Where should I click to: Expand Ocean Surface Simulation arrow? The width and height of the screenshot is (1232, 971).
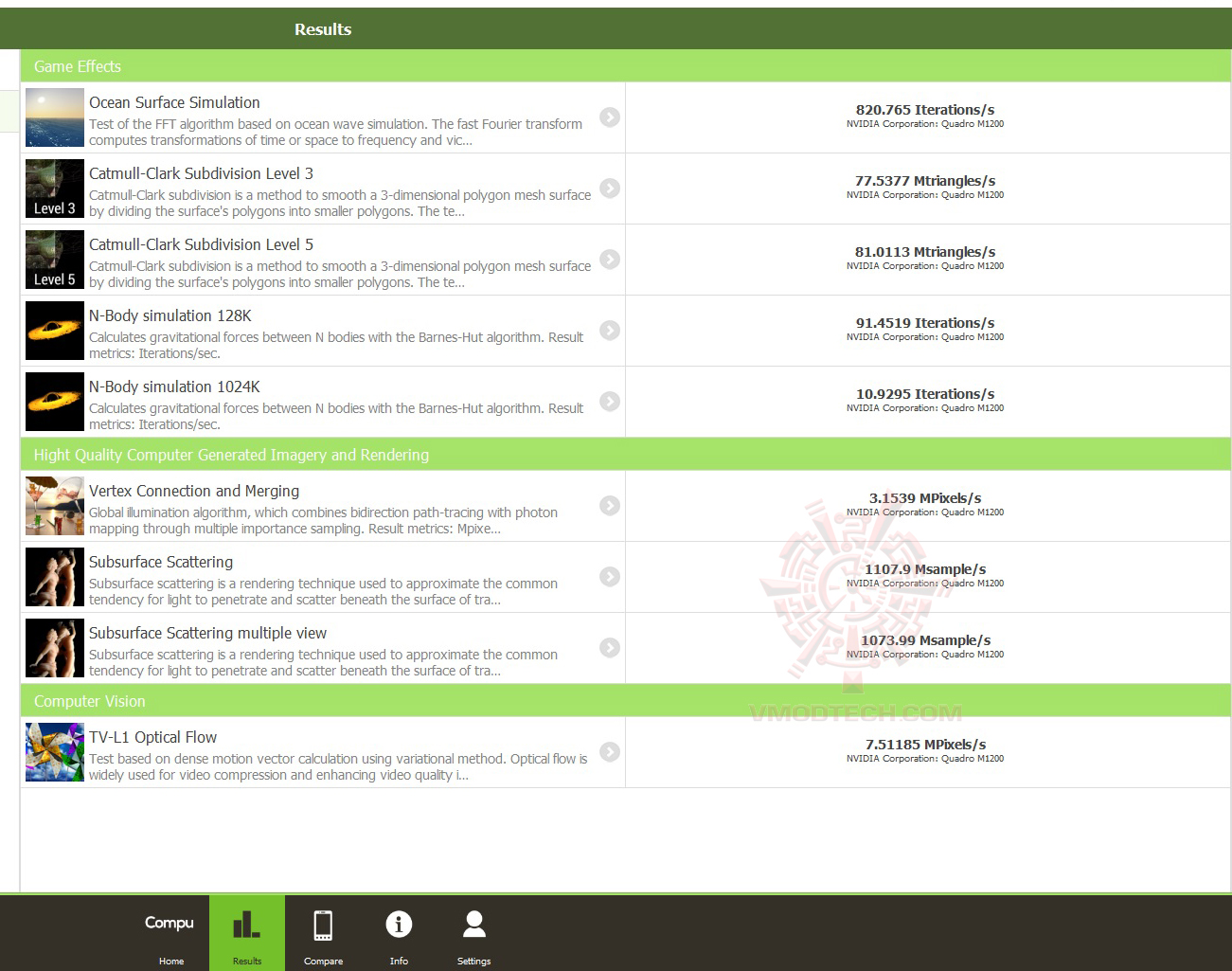click(610, 117)
